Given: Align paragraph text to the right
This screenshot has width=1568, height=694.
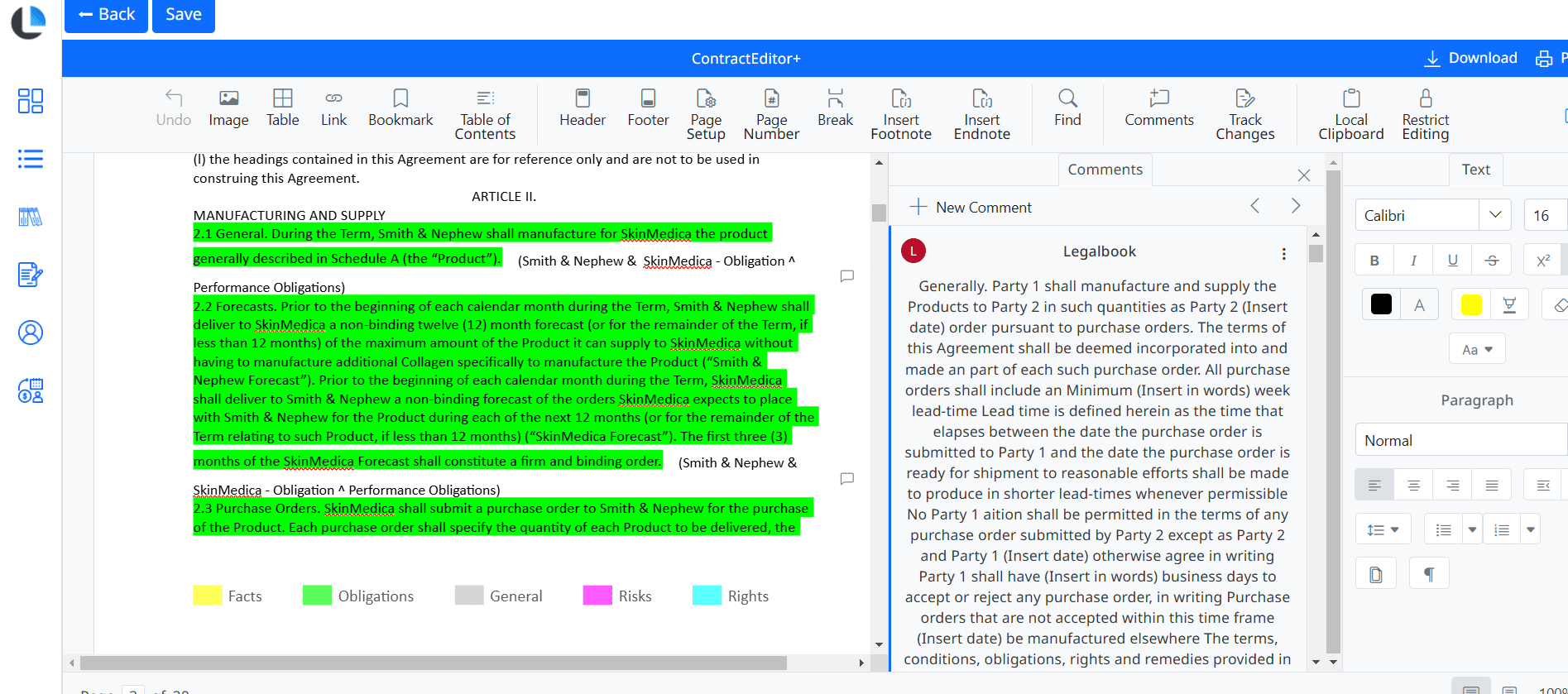Looking at the screenshot, I should click(x=1452, y=486).
